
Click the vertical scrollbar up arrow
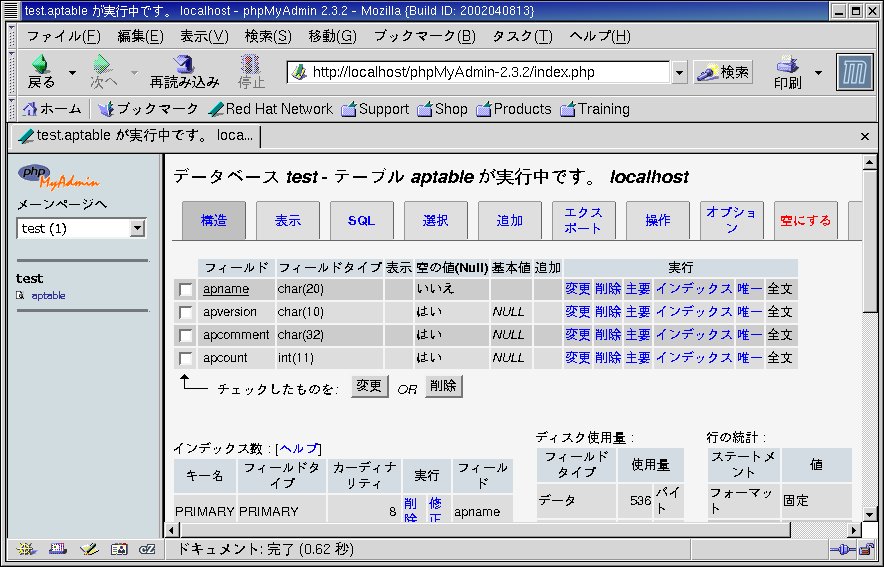(869, 163)
